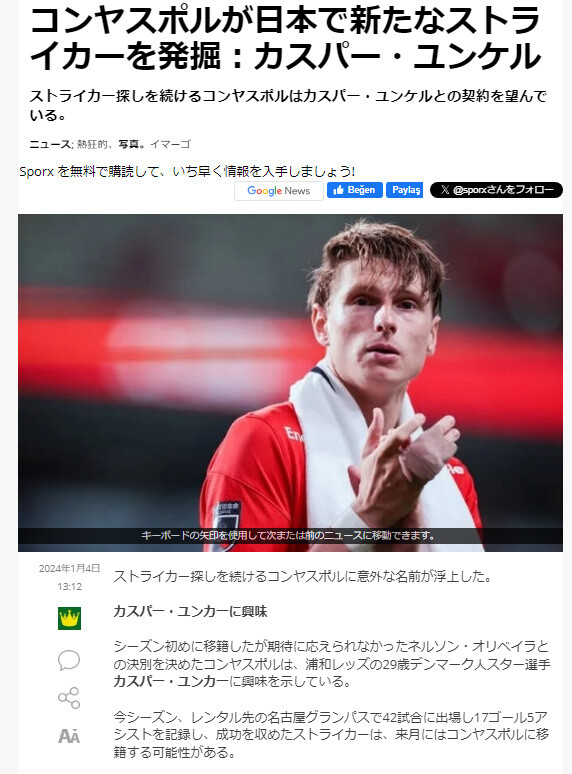Click the イマーゴ photo credit text
This screenshot has height=774, width=572.
170,144
